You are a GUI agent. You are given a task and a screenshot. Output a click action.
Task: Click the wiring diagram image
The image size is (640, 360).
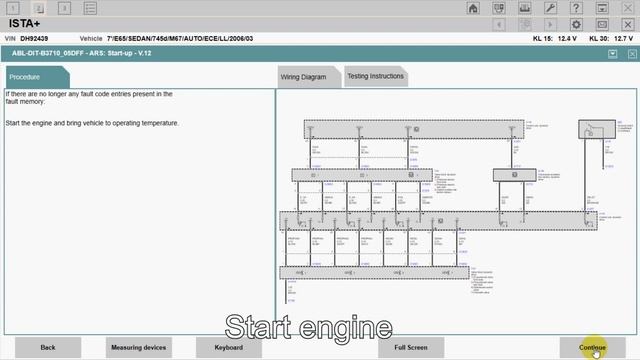455,211
